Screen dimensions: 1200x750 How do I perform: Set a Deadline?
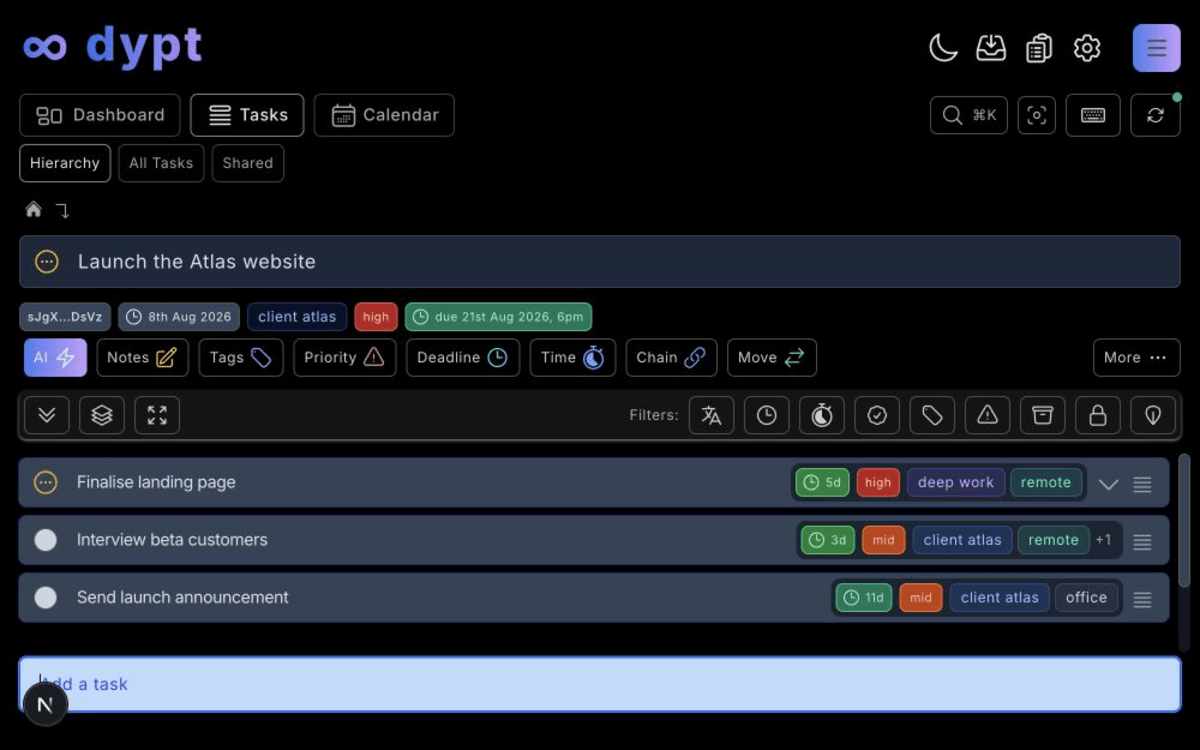tap(463, 358)
